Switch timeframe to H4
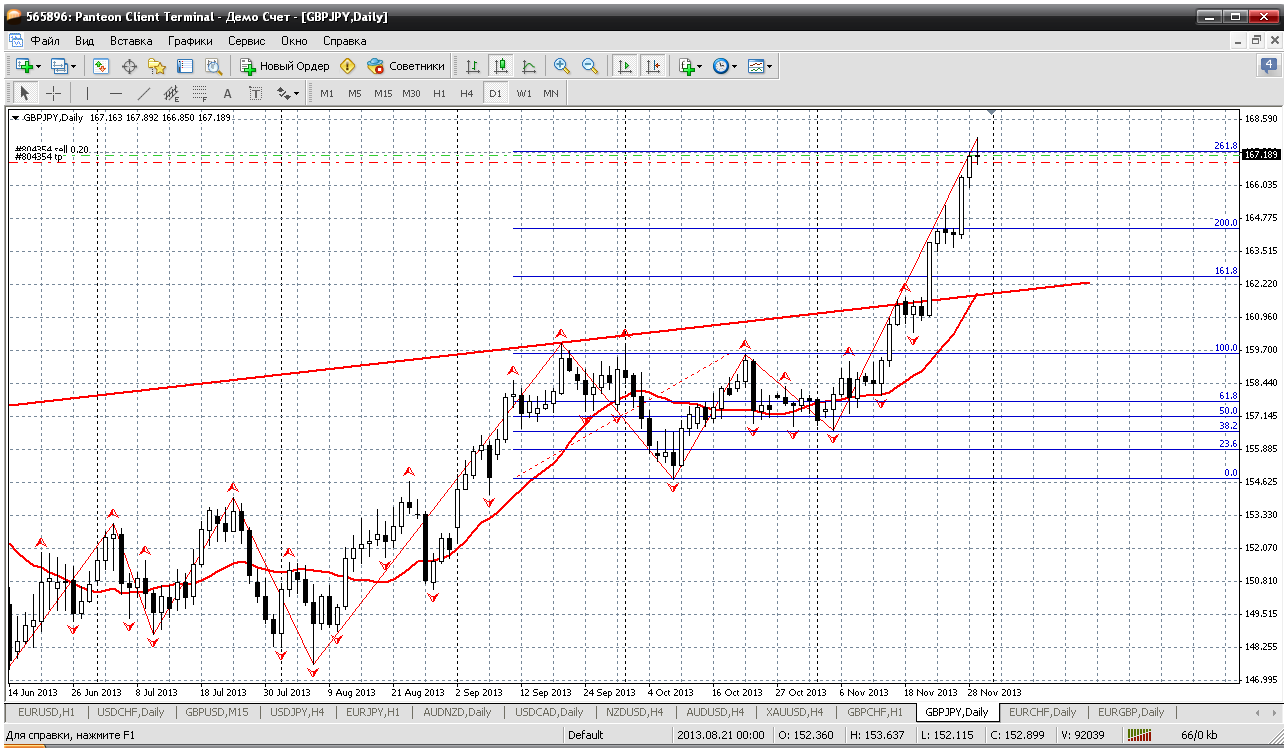Image resolution: width=1288 pixels, height=748 pixels. click(x=467, y=93)
